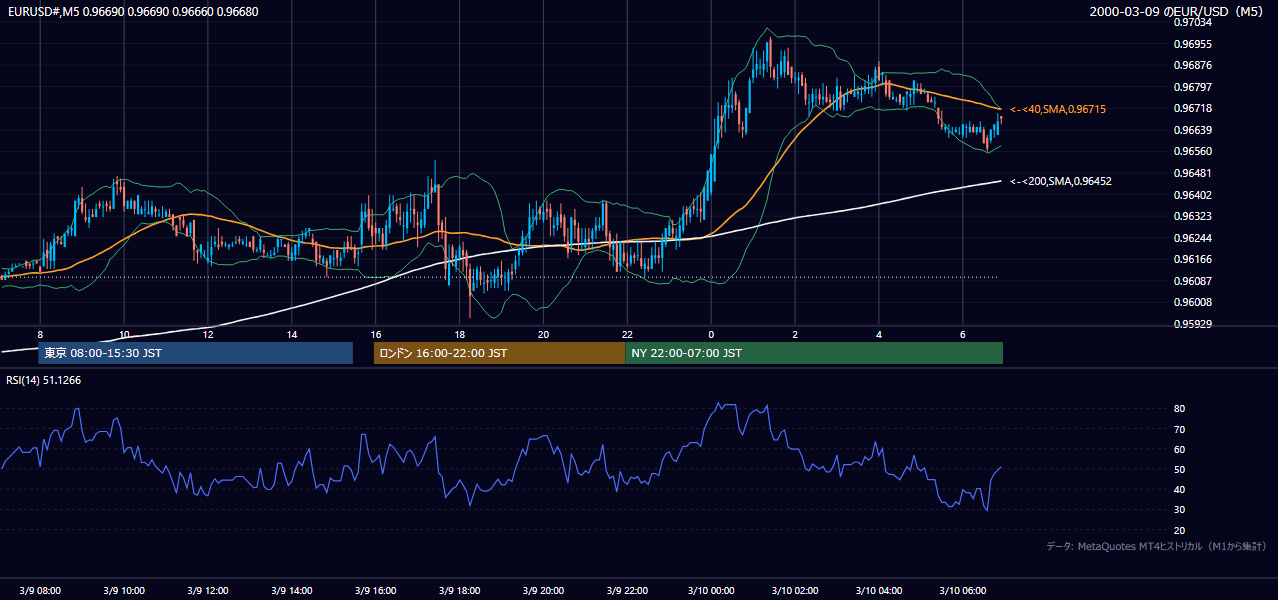
Task: Click hour label 22 under price chart
Action: [x=627, y=334]
